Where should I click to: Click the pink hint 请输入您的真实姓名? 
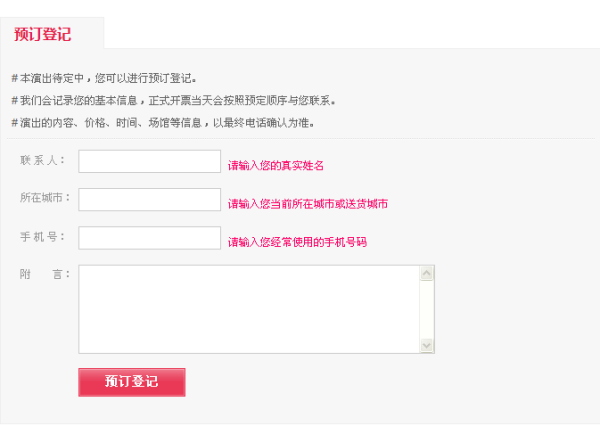tap(276, 165)
